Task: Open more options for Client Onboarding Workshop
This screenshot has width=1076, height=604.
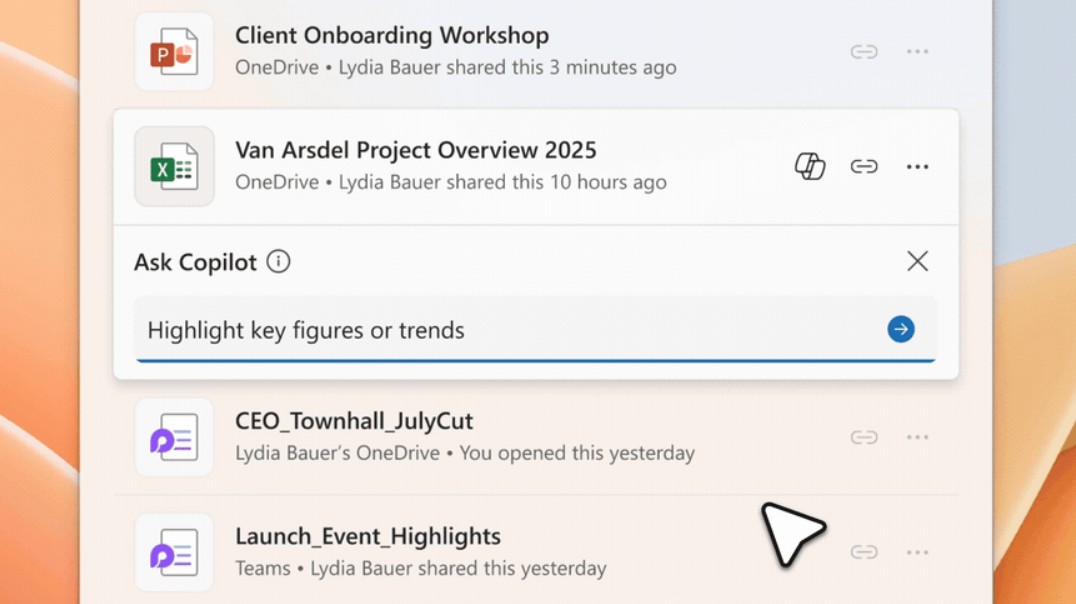Action: (917, 52)
